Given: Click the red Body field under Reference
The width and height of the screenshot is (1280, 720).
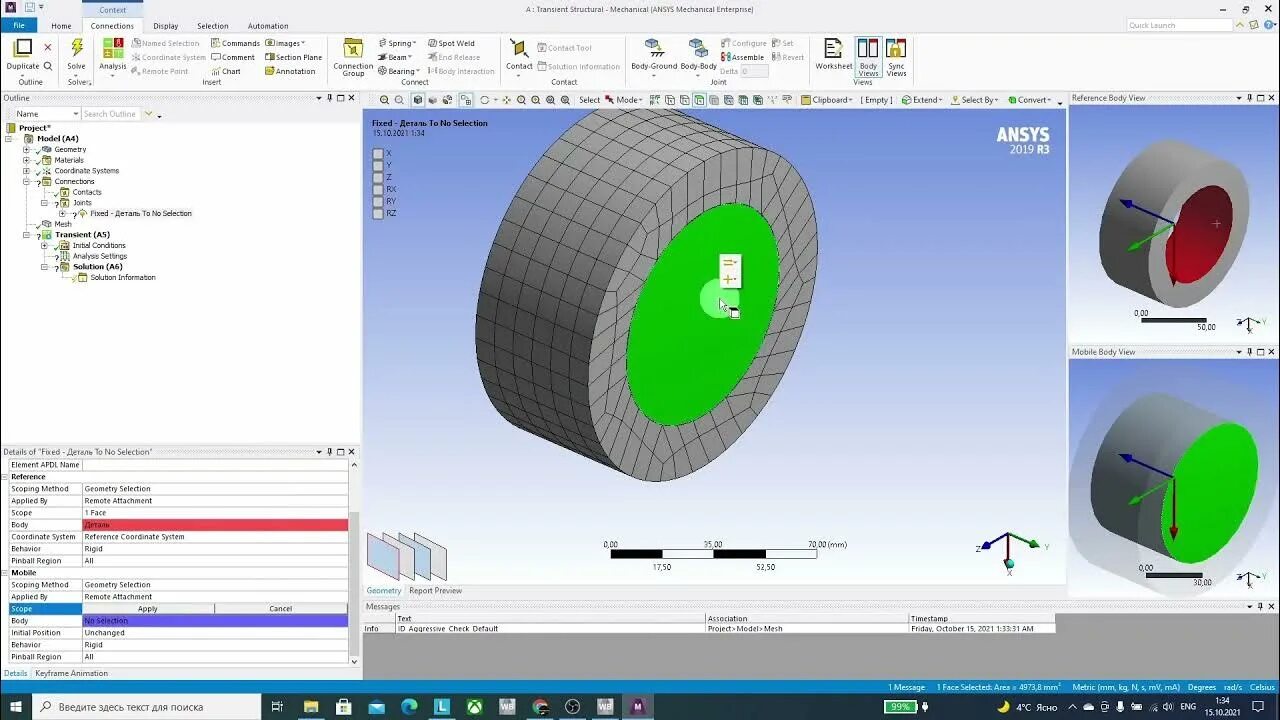Looking at the screenshot, I should pos(215,525).
